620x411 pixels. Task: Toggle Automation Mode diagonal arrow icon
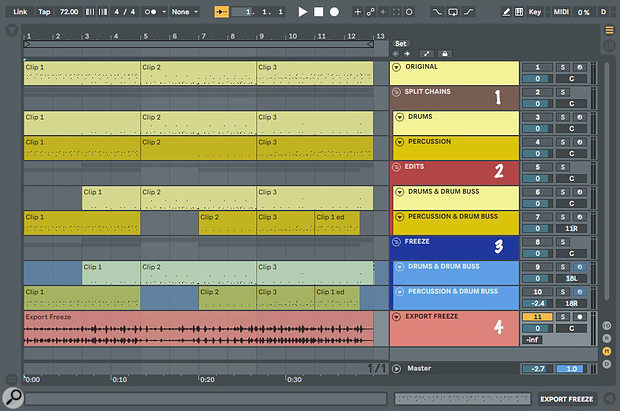point(427,53)
